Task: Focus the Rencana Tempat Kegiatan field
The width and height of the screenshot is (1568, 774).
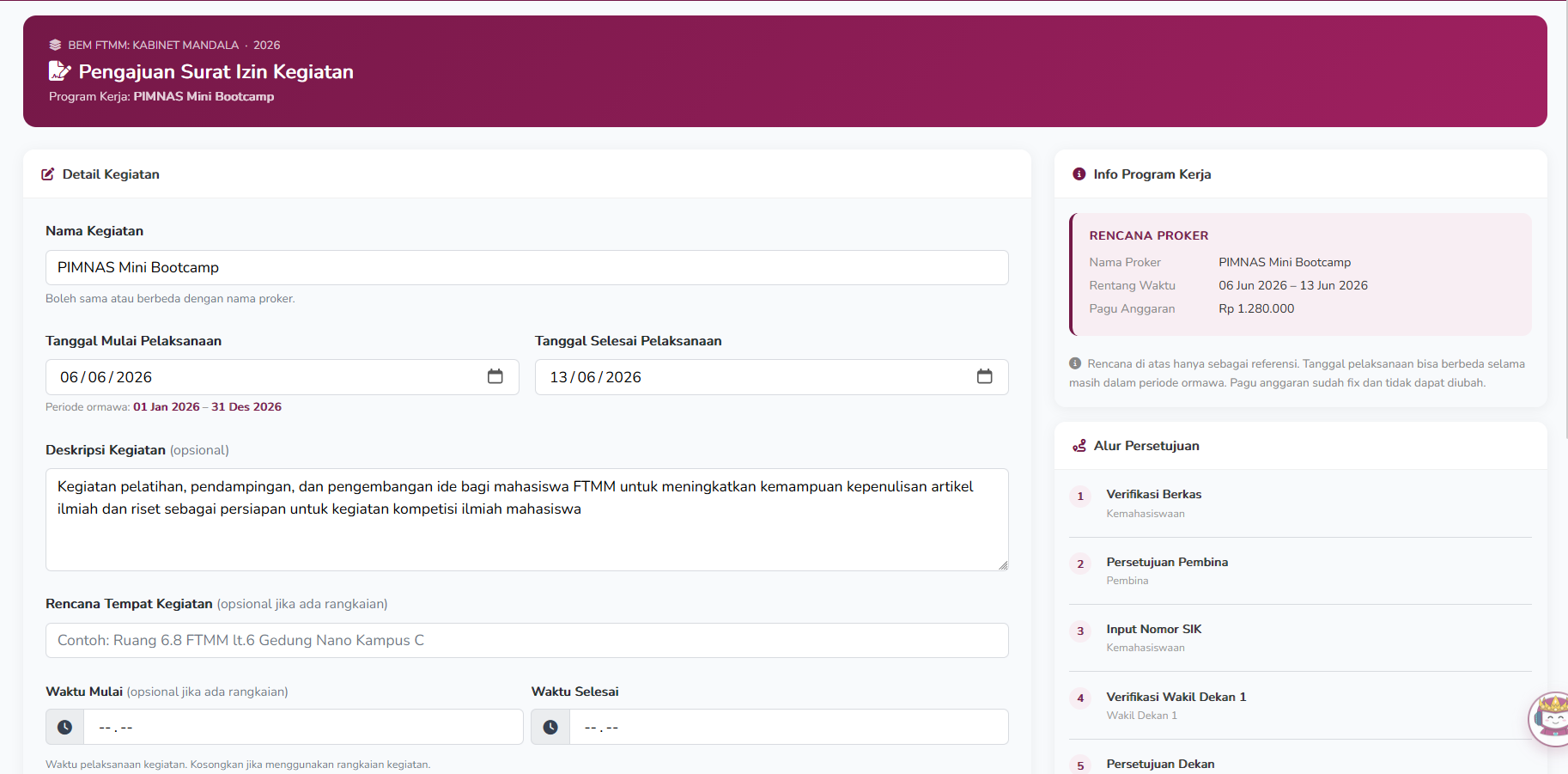Action: [527, 640]
